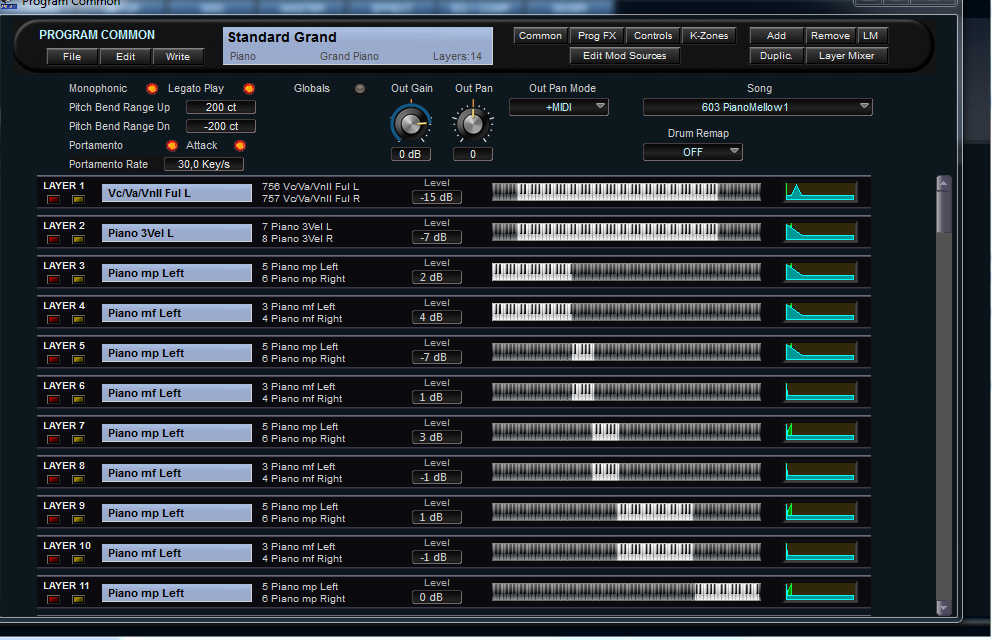
Task: Switch to the Prog FX tab
Action: 596,36
